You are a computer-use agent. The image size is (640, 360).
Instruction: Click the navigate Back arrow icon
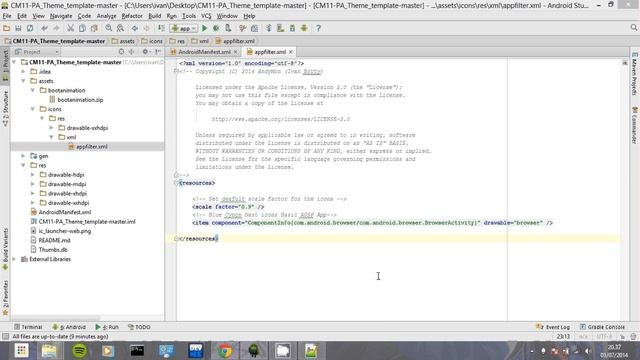(134, 28)
